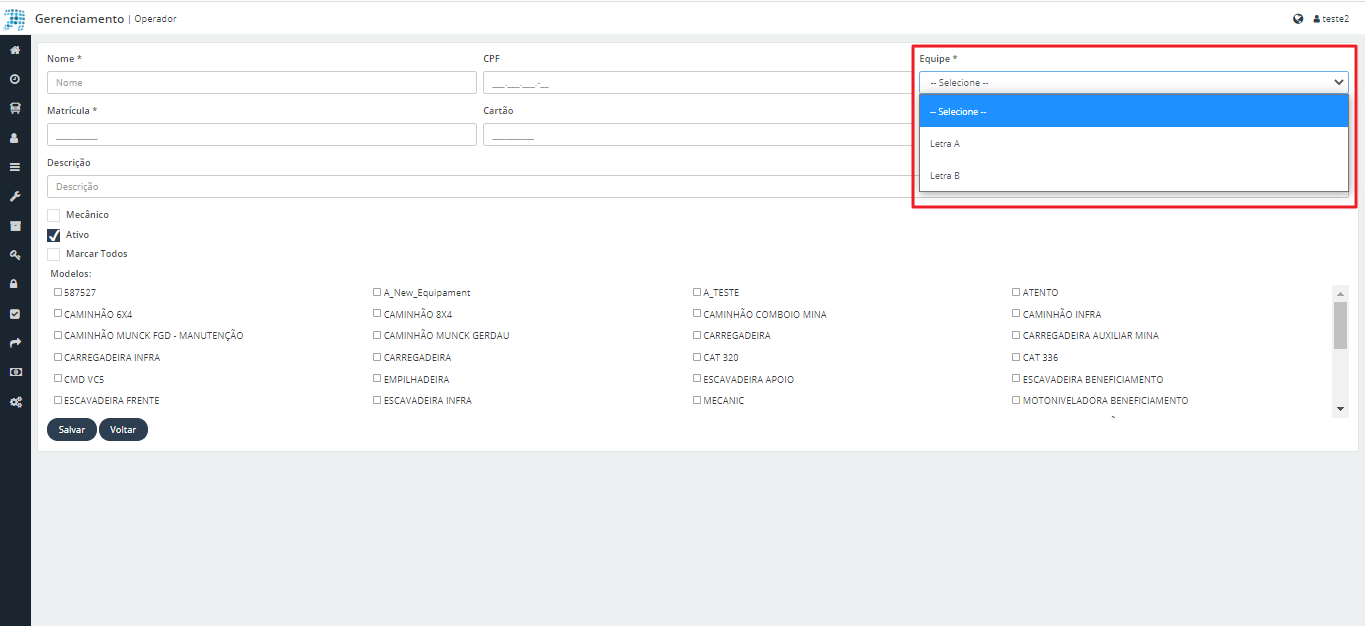Open the money bill icon in sidebar
The width and height of the screenshot is (1365, 626).
(x=15, y=372)
